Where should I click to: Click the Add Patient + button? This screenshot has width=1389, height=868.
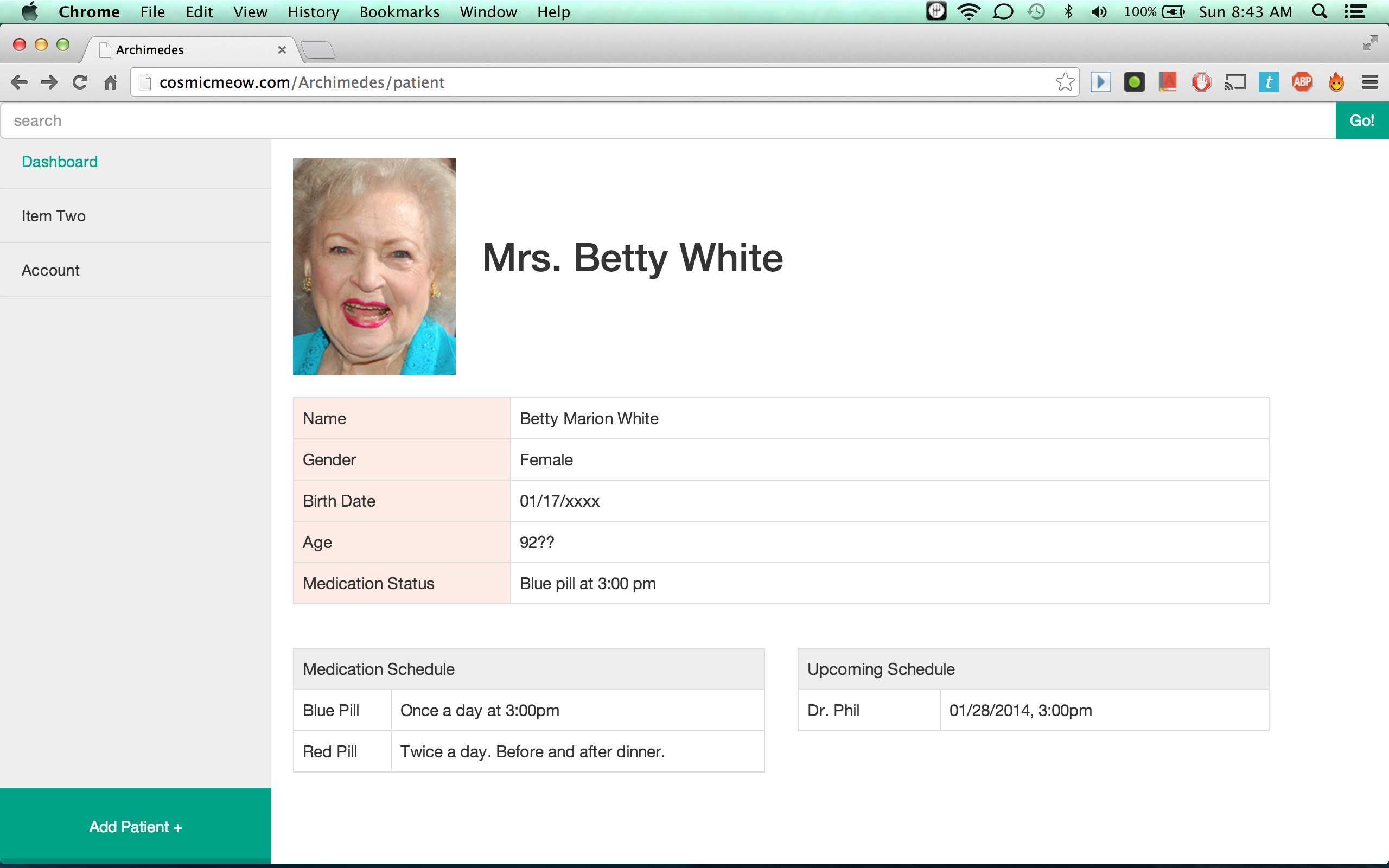click(136, 827)
